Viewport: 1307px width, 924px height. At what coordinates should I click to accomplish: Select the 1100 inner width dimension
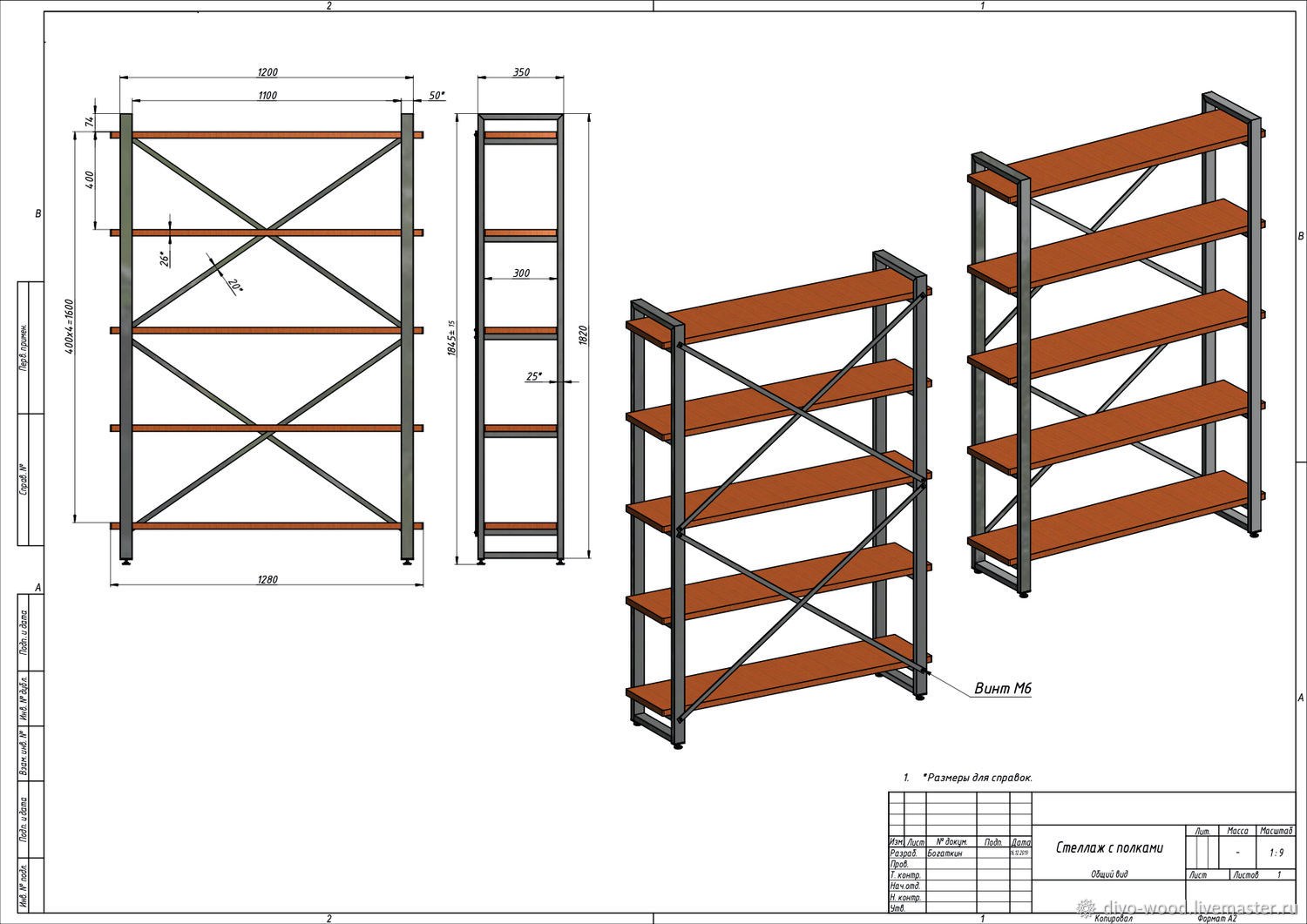tap(267, 95)
